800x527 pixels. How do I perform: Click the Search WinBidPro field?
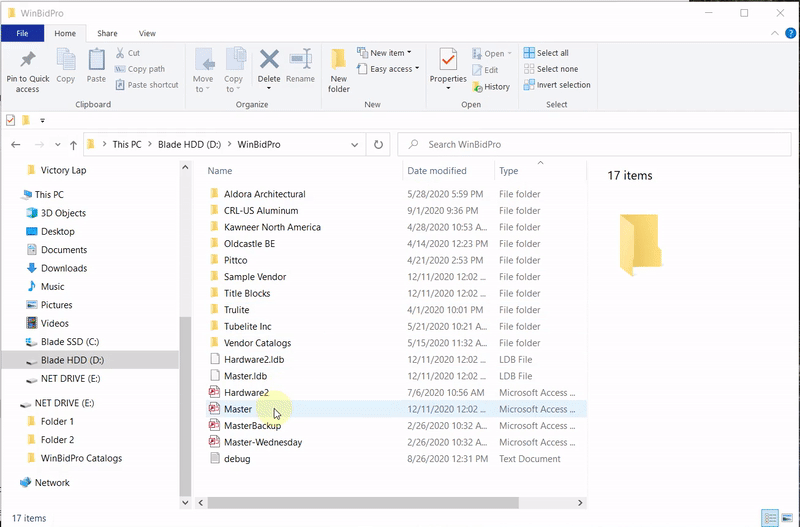[594, 144]
